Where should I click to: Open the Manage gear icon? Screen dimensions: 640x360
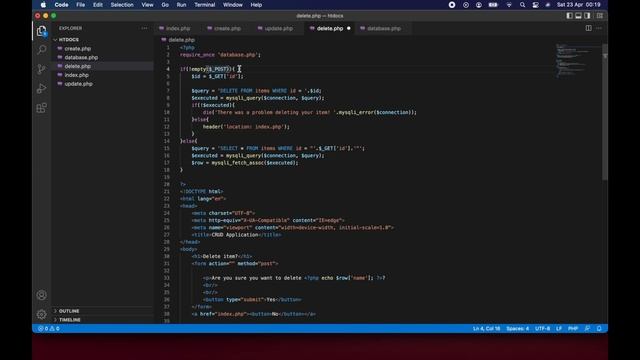coord(41,314)
